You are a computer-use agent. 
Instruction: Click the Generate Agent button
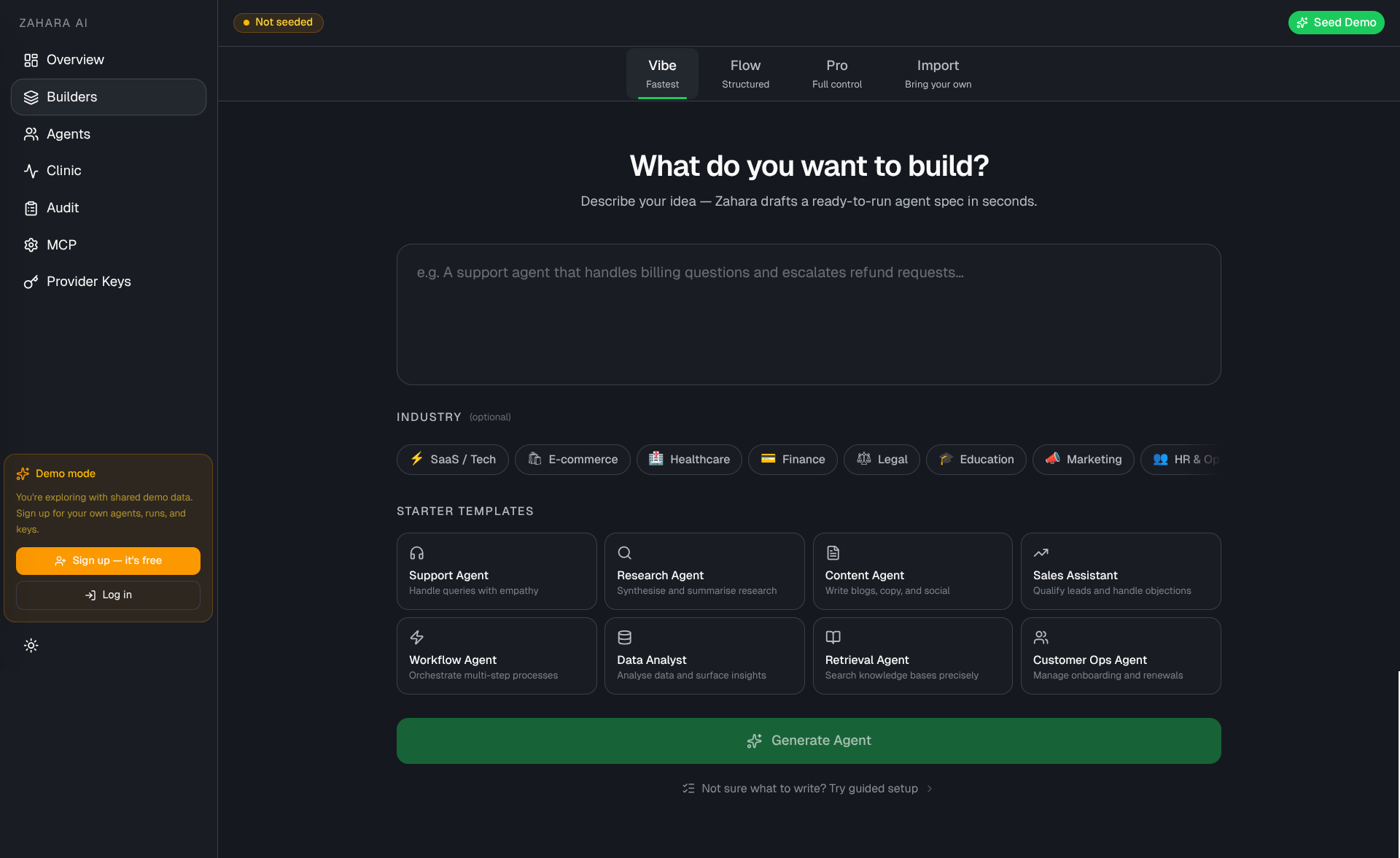(809, 741)
